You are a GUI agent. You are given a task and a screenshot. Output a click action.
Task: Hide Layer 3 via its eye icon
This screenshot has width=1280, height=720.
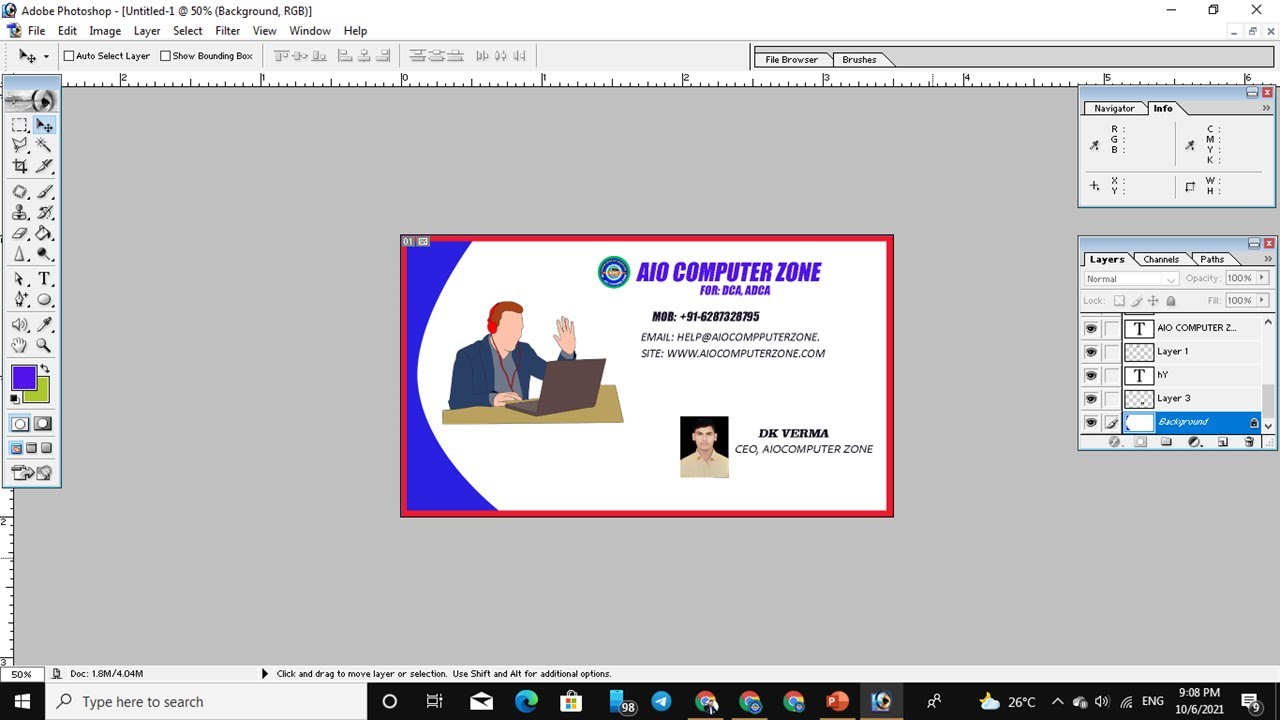point(1091,399)
